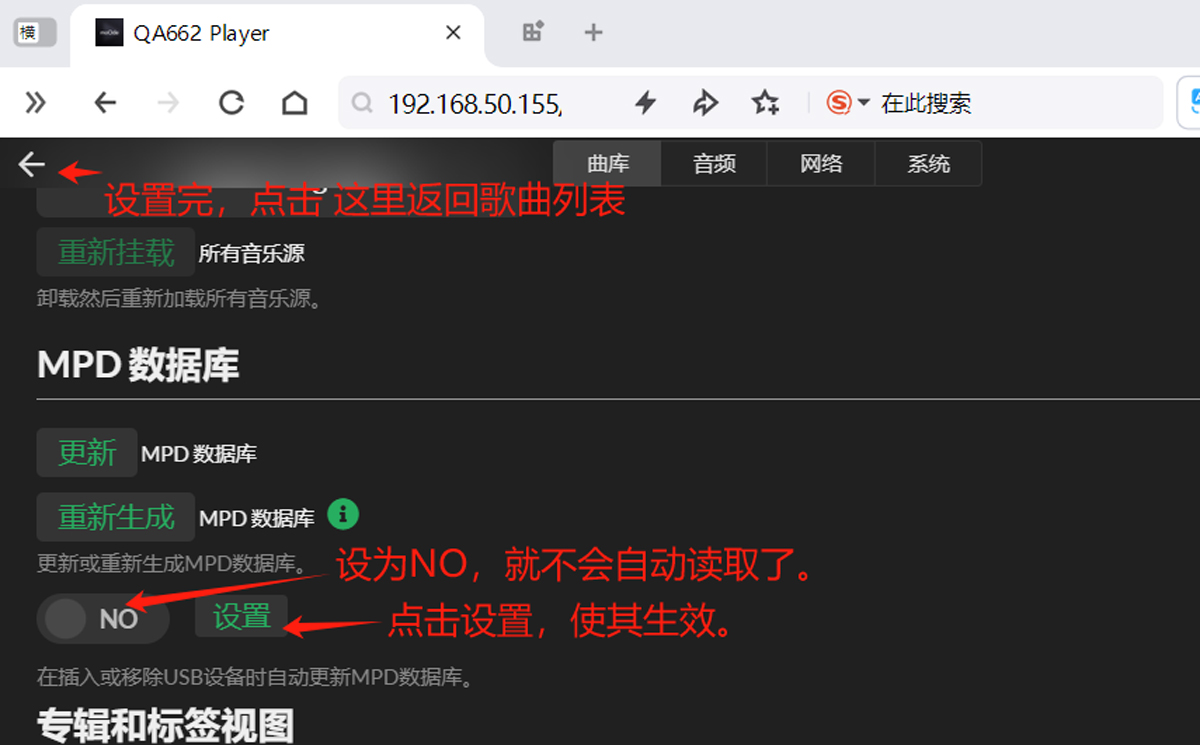Open a new tab with the plus icon

[593, 32]
